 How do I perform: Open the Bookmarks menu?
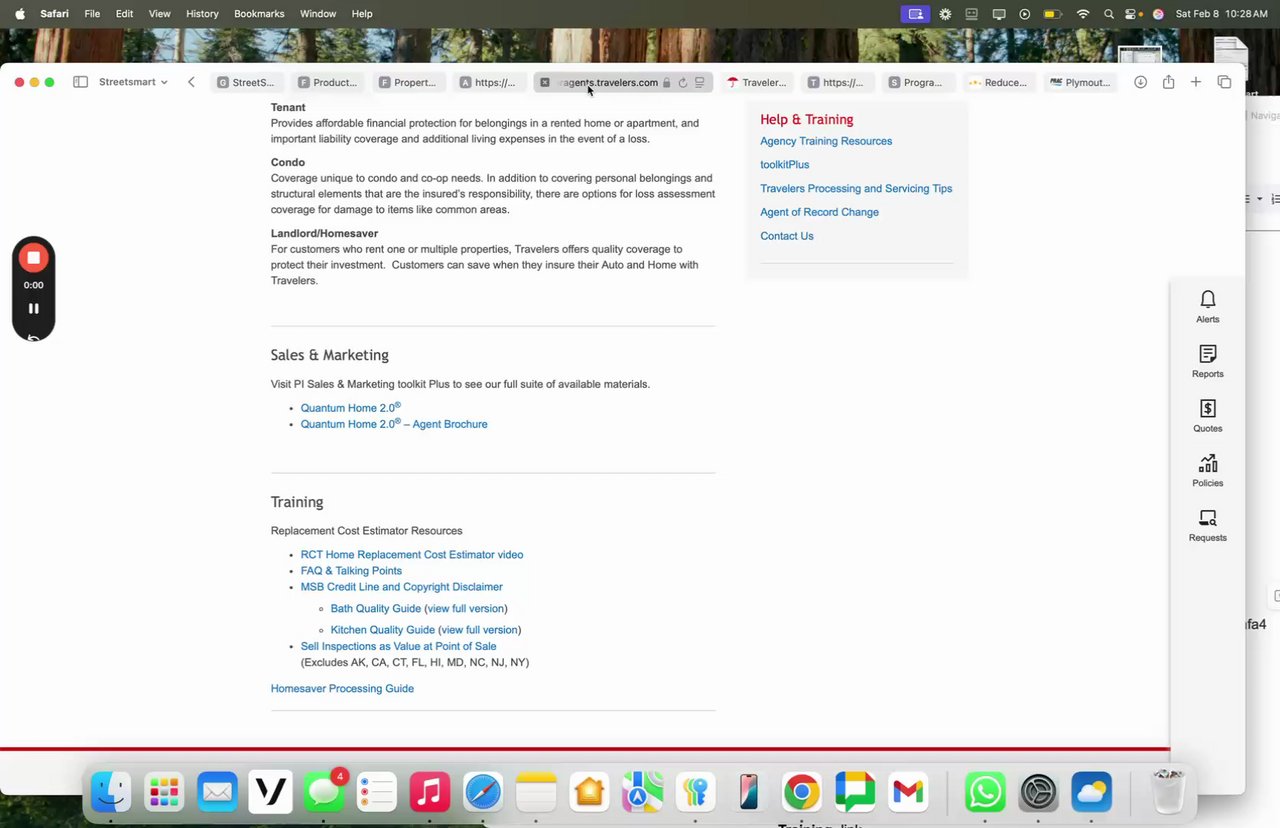tap(259, 14)
